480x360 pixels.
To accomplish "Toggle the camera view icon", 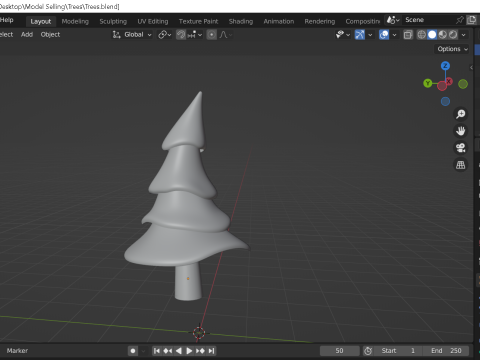I will 461,148.
